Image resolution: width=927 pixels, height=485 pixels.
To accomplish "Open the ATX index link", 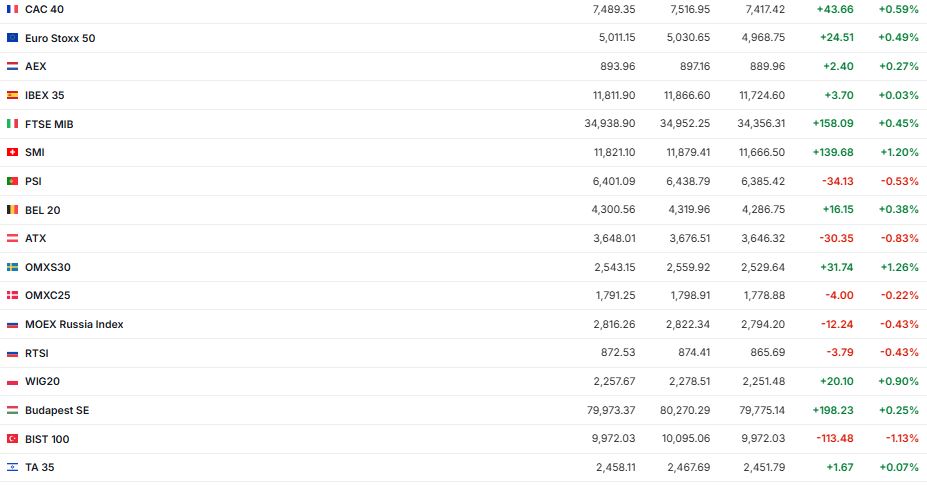I will (36, 239).
